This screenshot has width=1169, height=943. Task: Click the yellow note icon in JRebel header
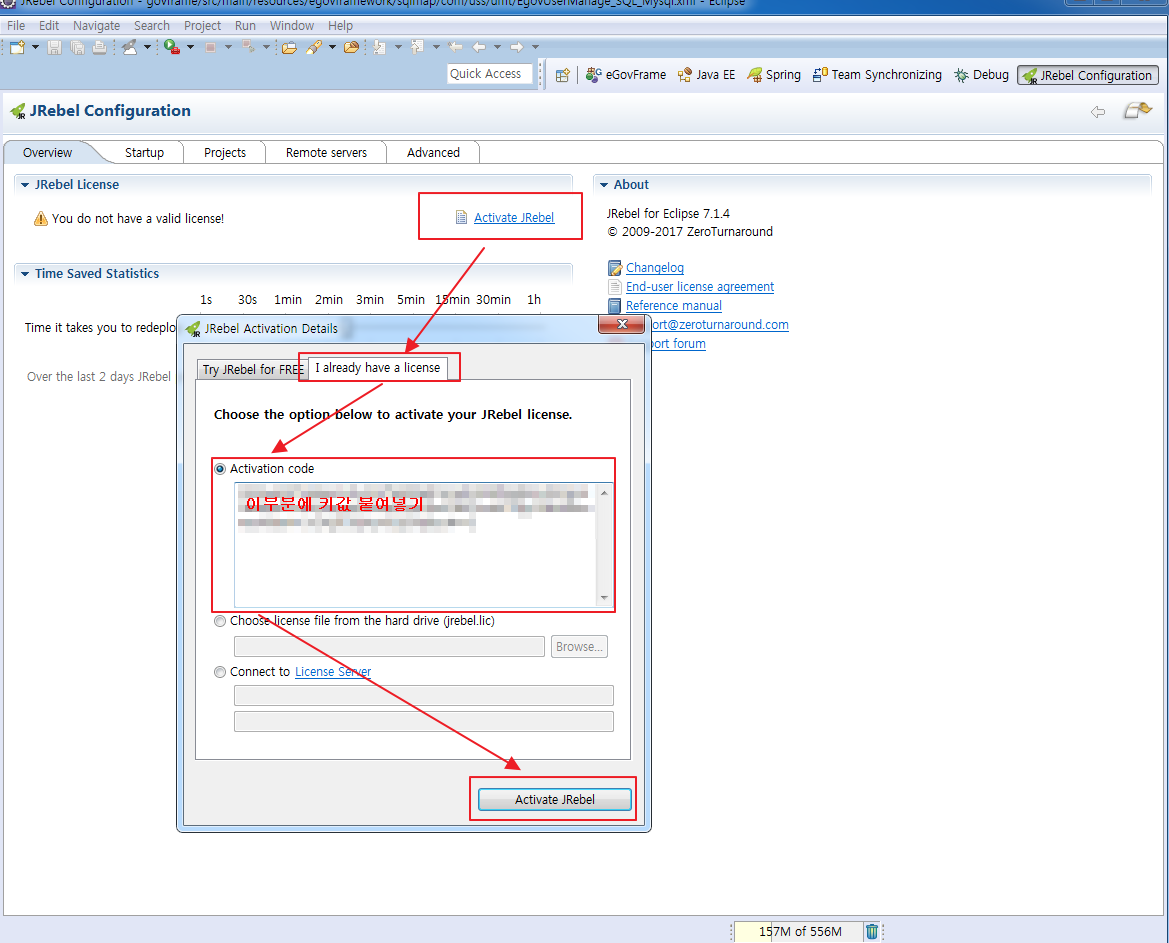tap(1138, 110)
